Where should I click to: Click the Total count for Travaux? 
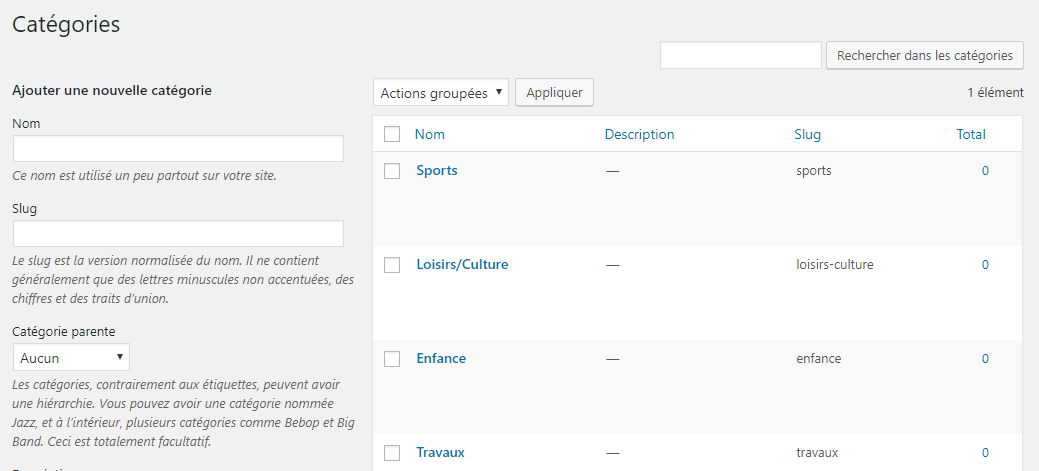(x=985, y=453)
